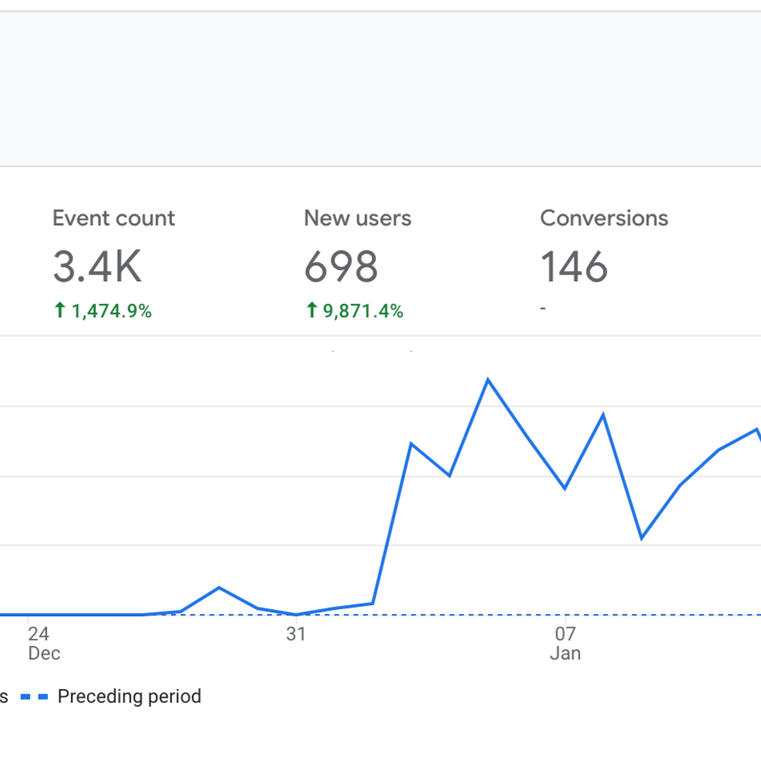Viewport: 761px width, 761px height.
Task: Toggle the Preceding period legend label
Action: [x=129, y=697]
